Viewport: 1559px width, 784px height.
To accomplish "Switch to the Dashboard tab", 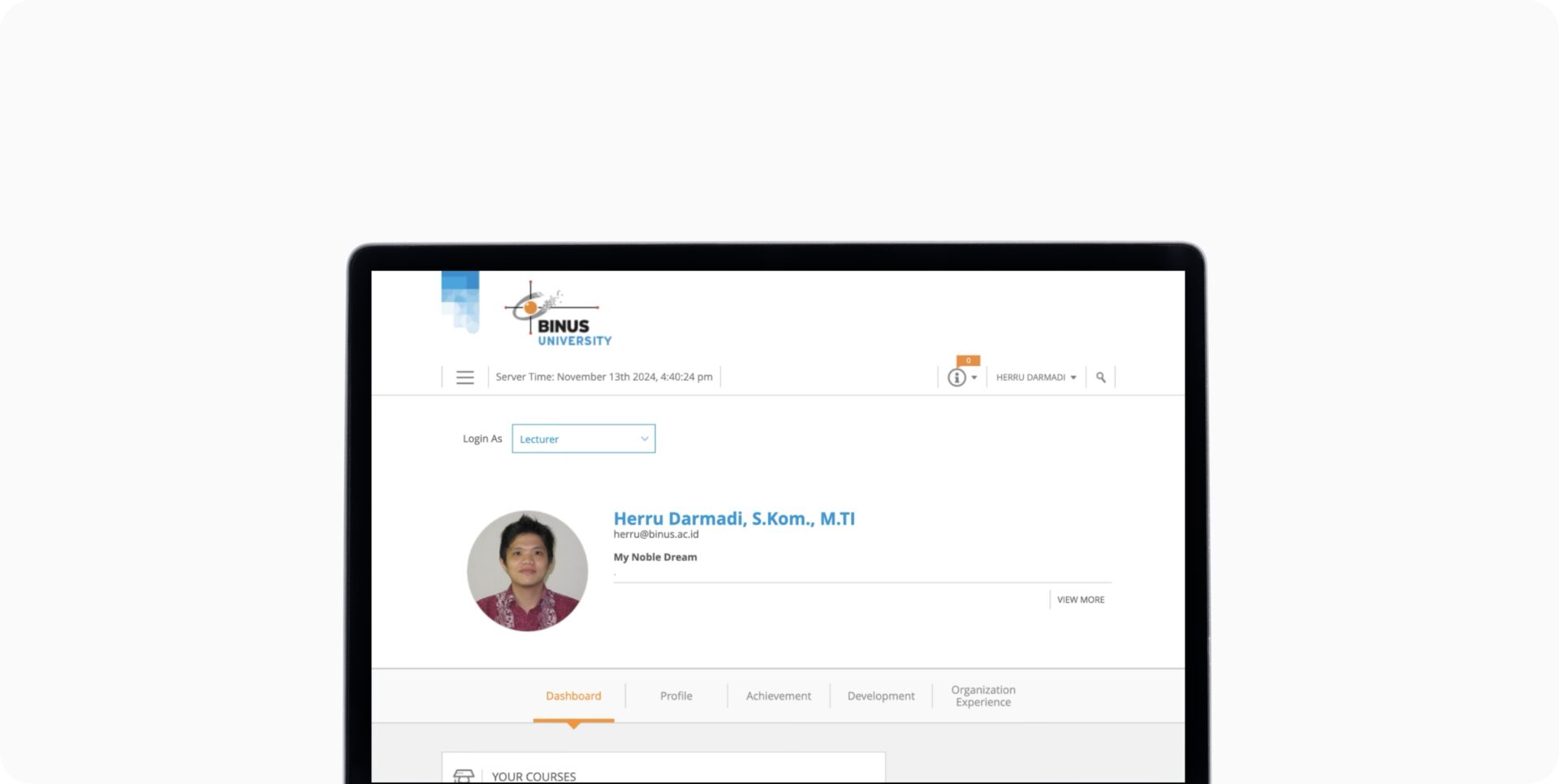I will click(x=573, y=696).
